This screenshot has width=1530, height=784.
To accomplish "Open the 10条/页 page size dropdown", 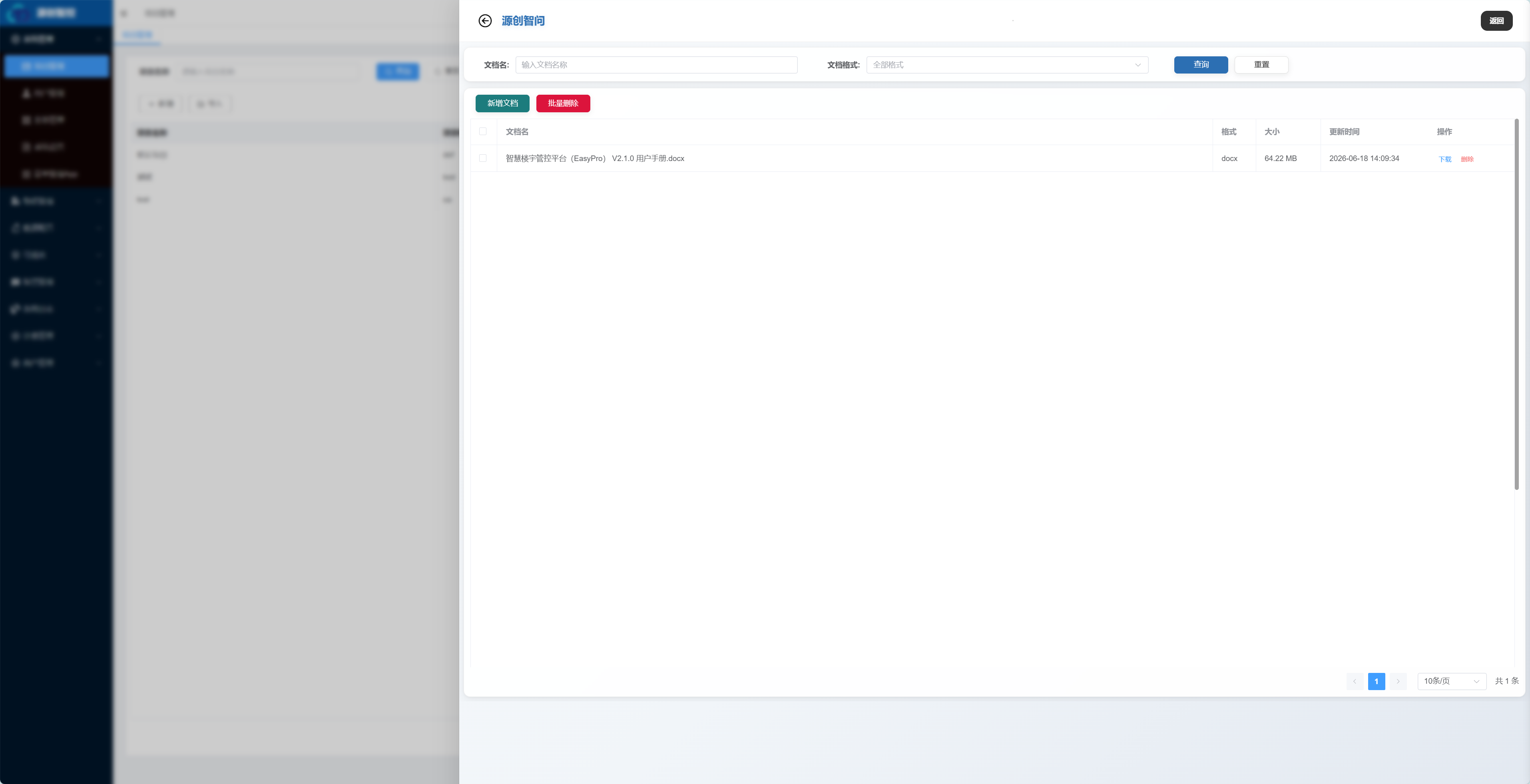I will coord(1452,681).
